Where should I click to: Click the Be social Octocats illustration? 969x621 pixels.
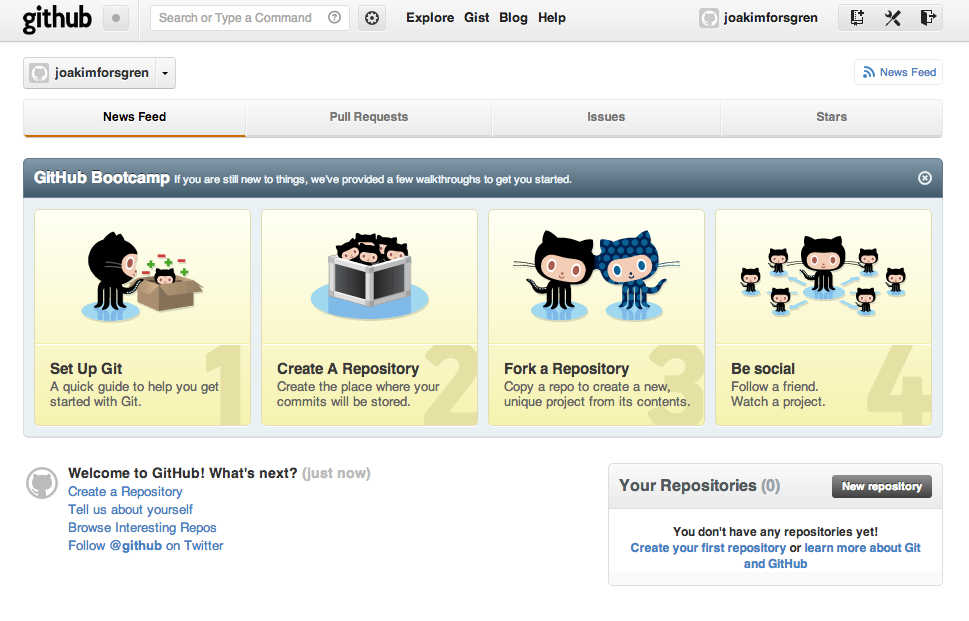point(823,276)
